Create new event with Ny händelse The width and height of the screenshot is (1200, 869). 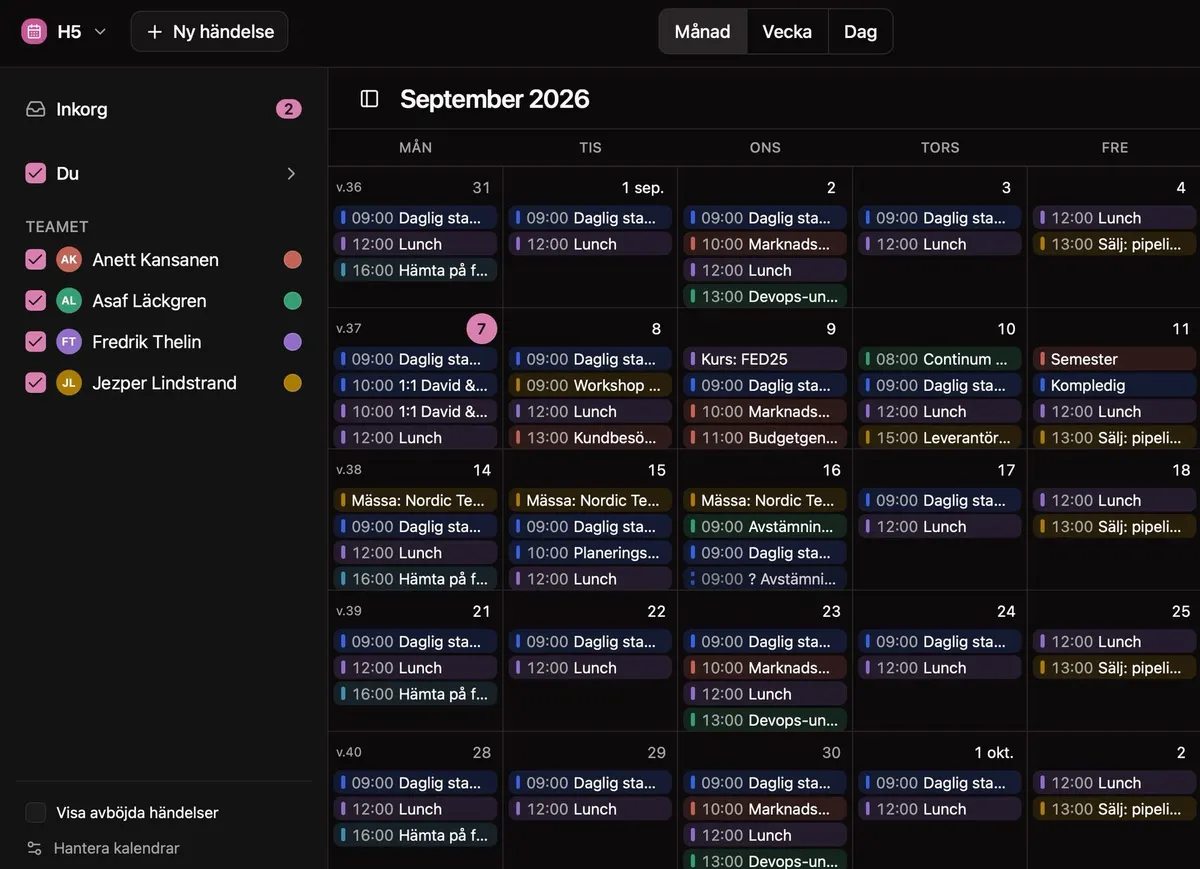[x=210, y=32]
